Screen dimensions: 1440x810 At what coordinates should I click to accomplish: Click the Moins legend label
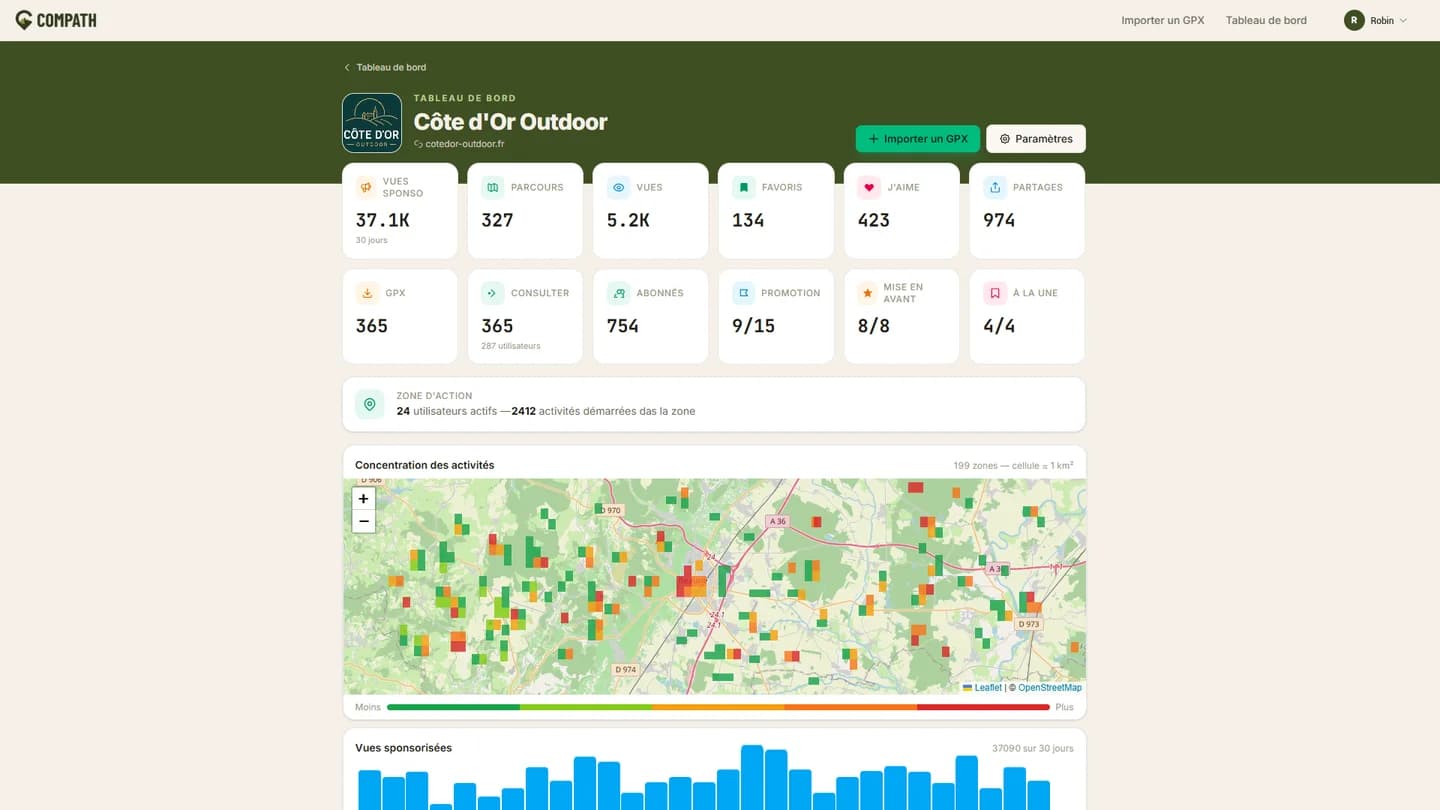click(x=368, y=707)
